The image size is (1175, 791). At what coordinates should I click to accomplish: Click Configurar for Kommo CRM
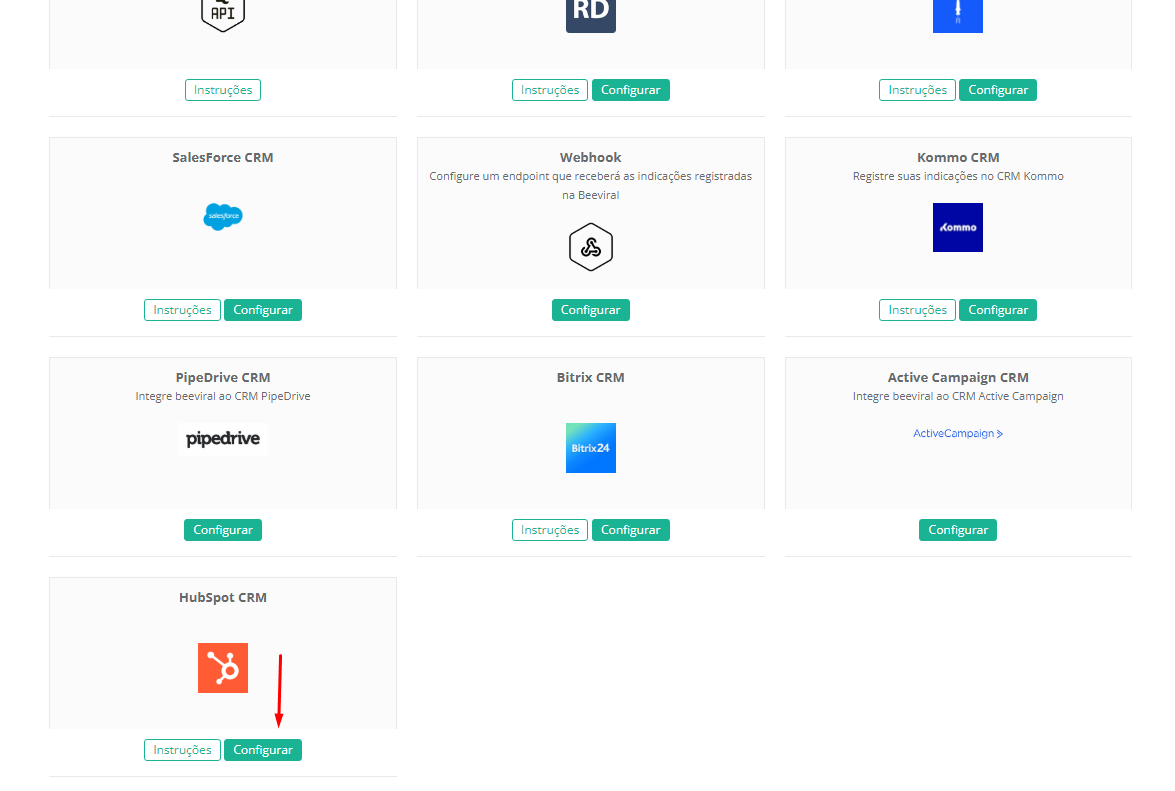tap(997, 310)
